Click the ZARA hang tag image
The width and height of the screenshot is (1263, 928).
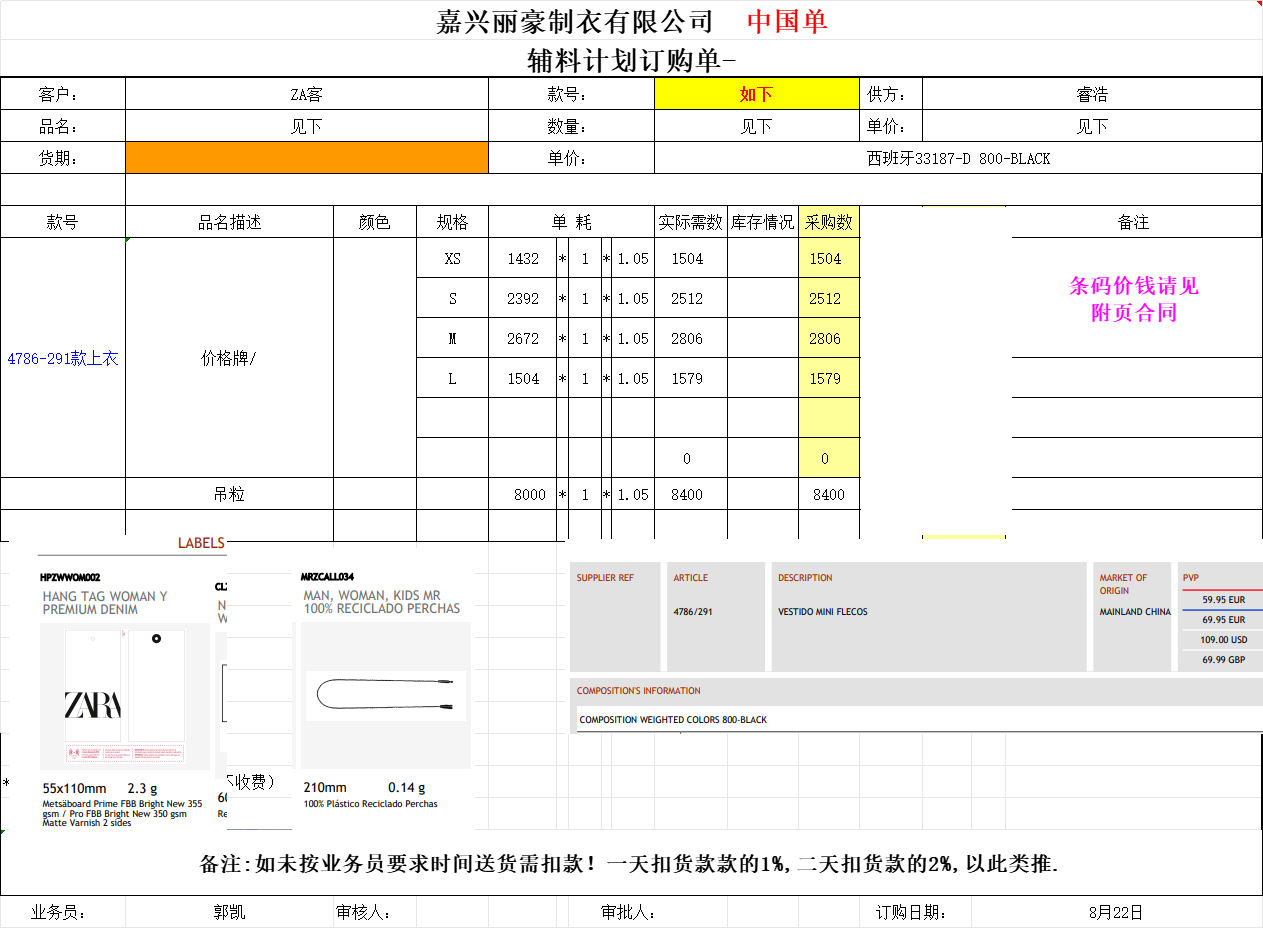[124, 696]
